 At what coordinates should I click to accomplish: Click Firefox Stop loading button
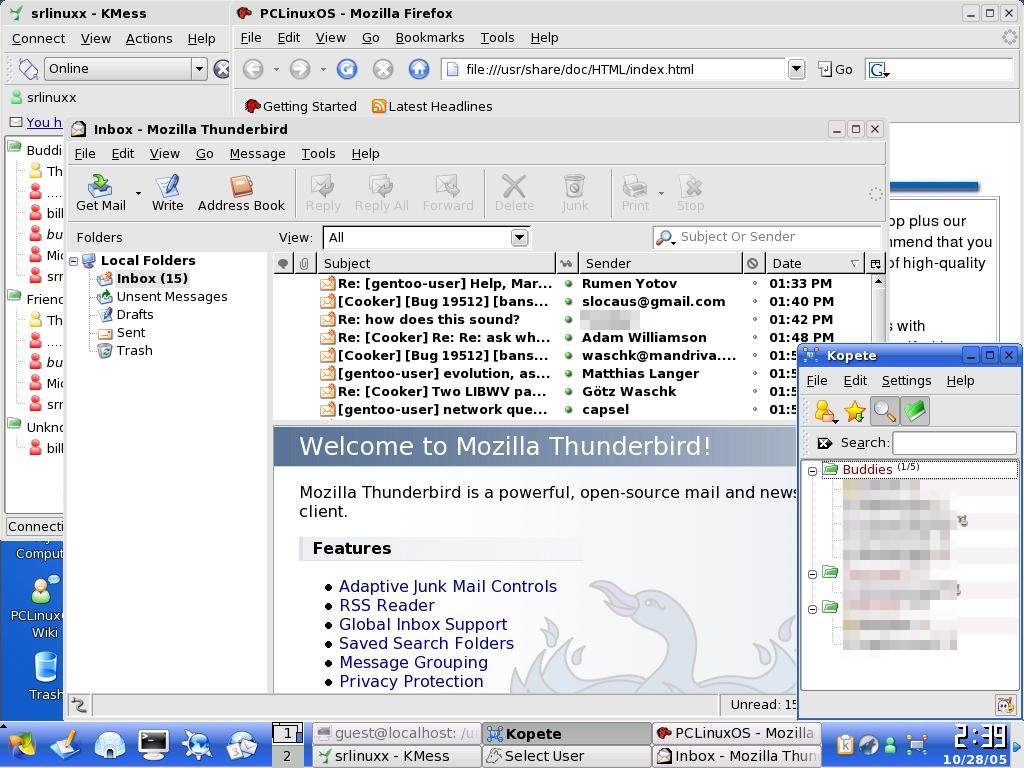pos(383,69)
